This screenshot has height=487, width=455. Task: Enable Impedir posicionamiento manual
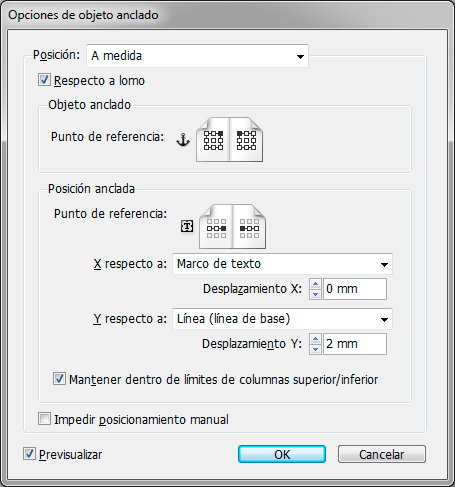click(x=44, y=419)
